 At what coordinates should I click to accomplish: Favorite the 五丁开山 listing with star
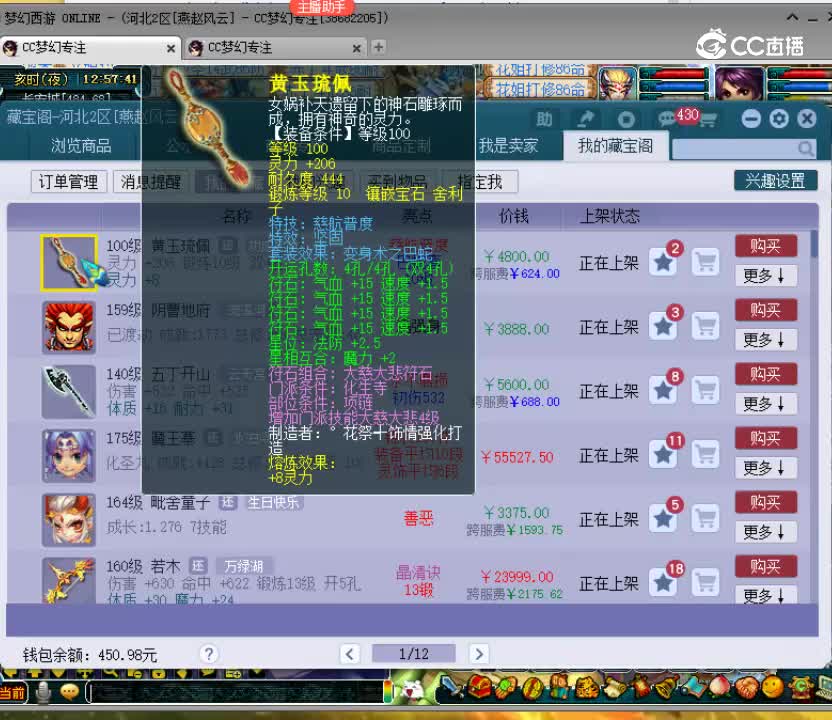tap(663, 391)
